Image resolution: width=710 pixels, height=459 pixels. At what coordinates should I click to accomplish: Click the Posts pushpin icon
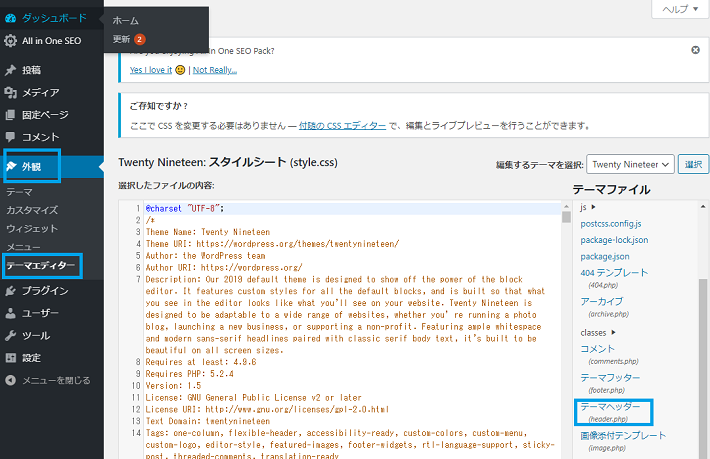click(x=10, y=70)
